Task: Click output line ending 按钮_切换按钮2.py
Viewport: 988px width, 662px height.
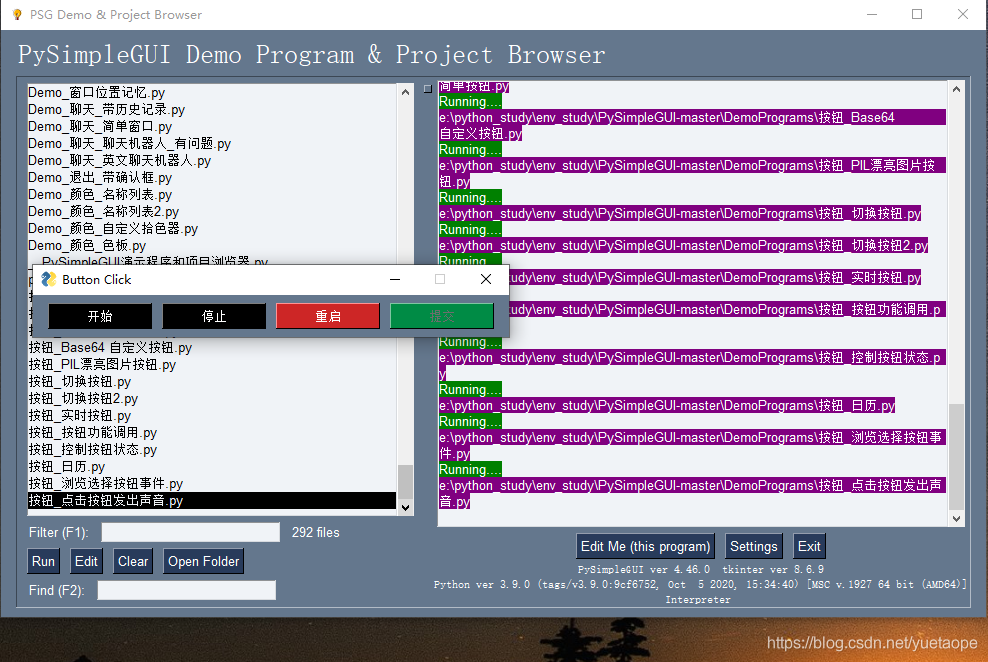Action: pos(684,246)
